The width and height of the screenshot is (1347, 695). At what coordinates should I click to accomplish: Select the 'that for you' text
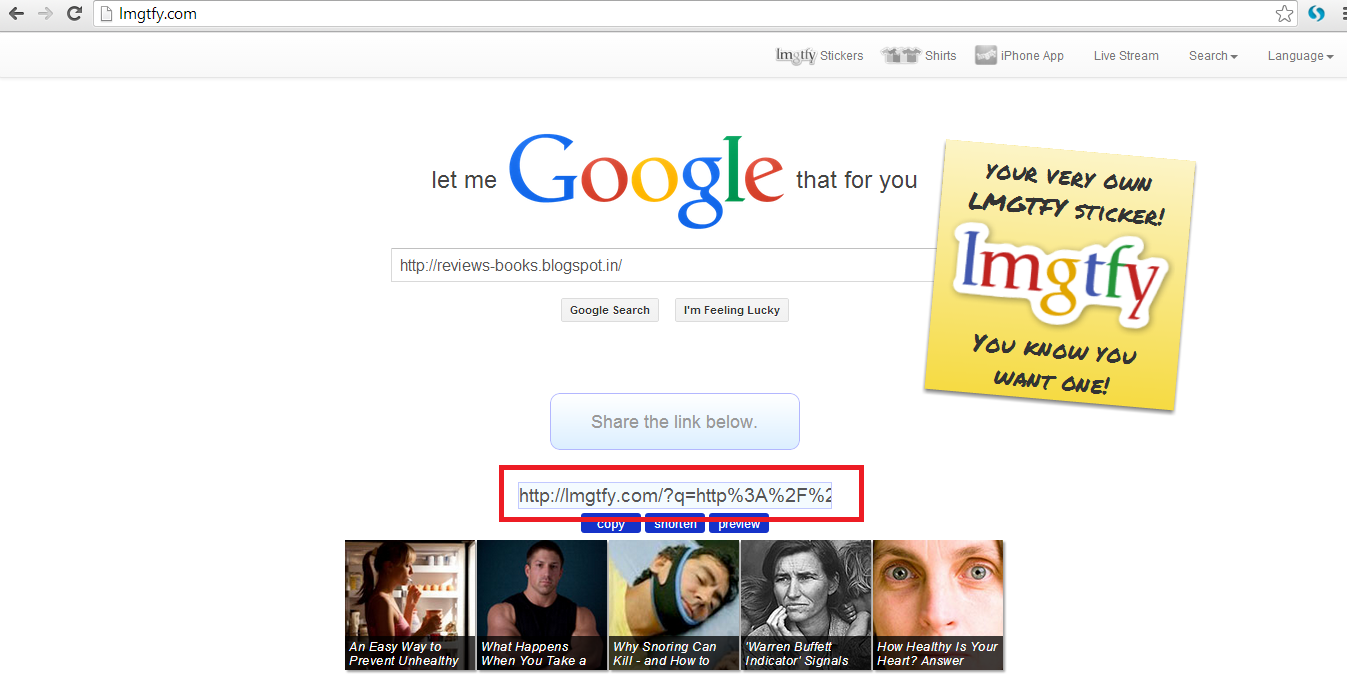click(x=857, y=180)
